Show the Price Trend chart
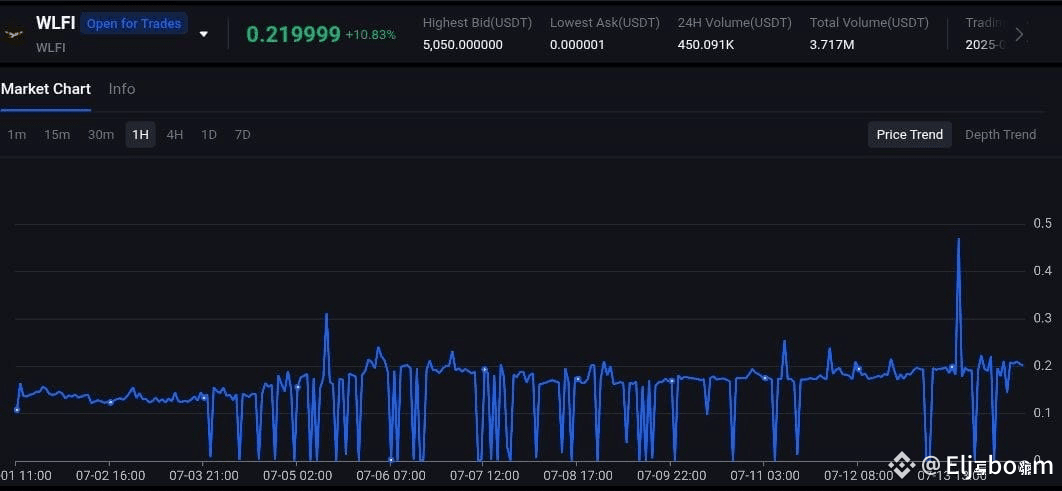 pos(910,135)
